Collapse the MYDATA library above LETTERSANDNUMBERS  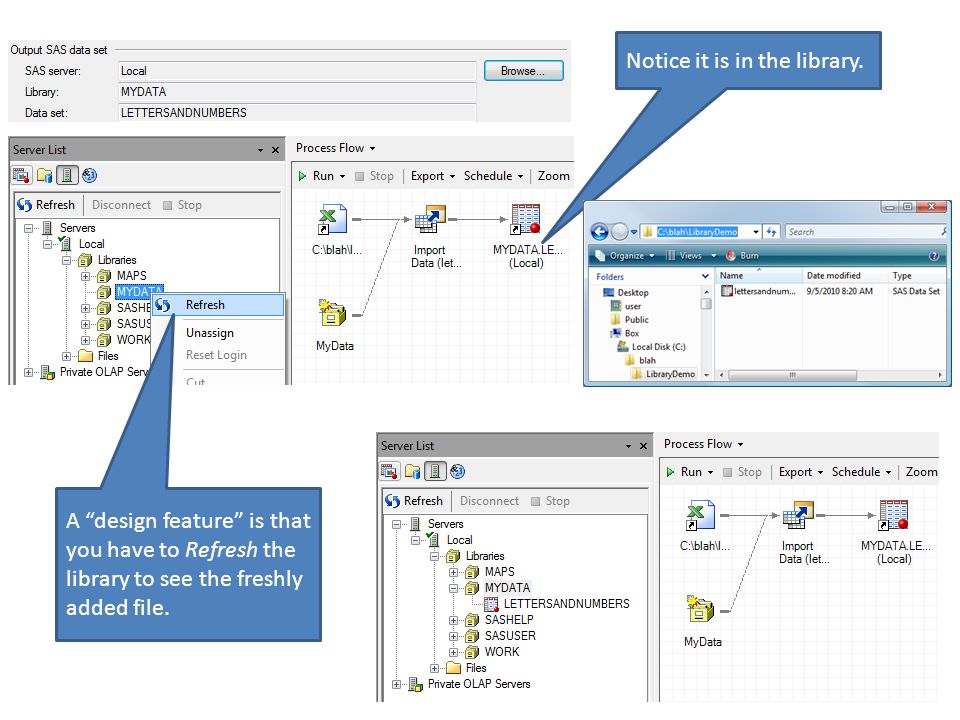pyautogui.click(x=454, y=588)
